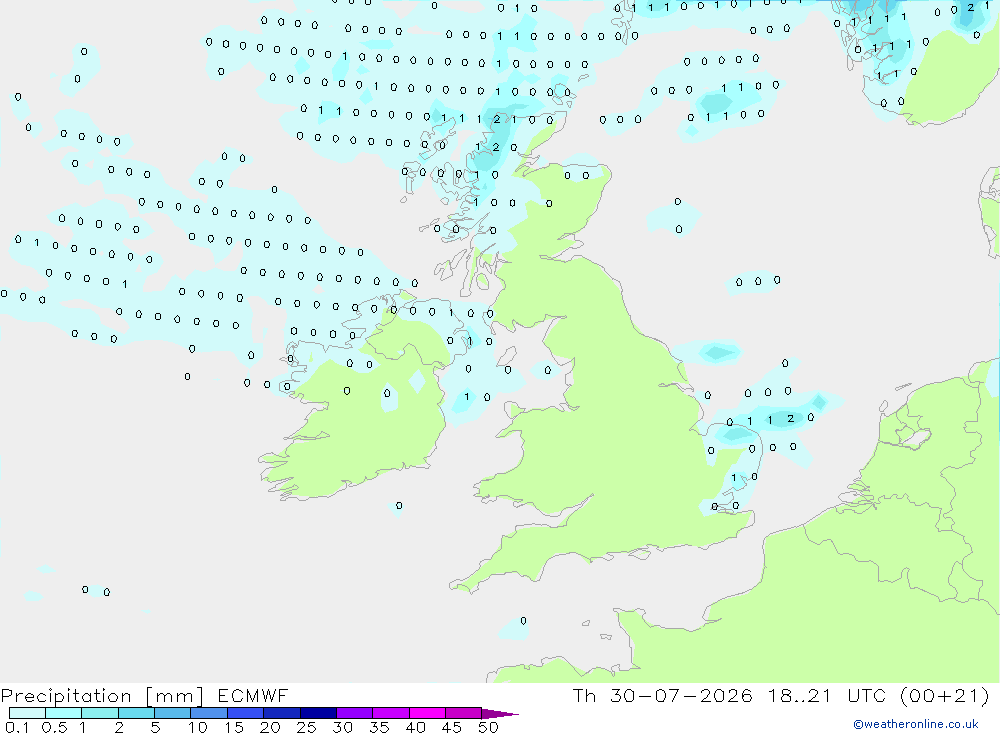Click the 1 to 2 mm legend swatch
Viewport: 1000px width, 733px height.
tap(100, 713)
